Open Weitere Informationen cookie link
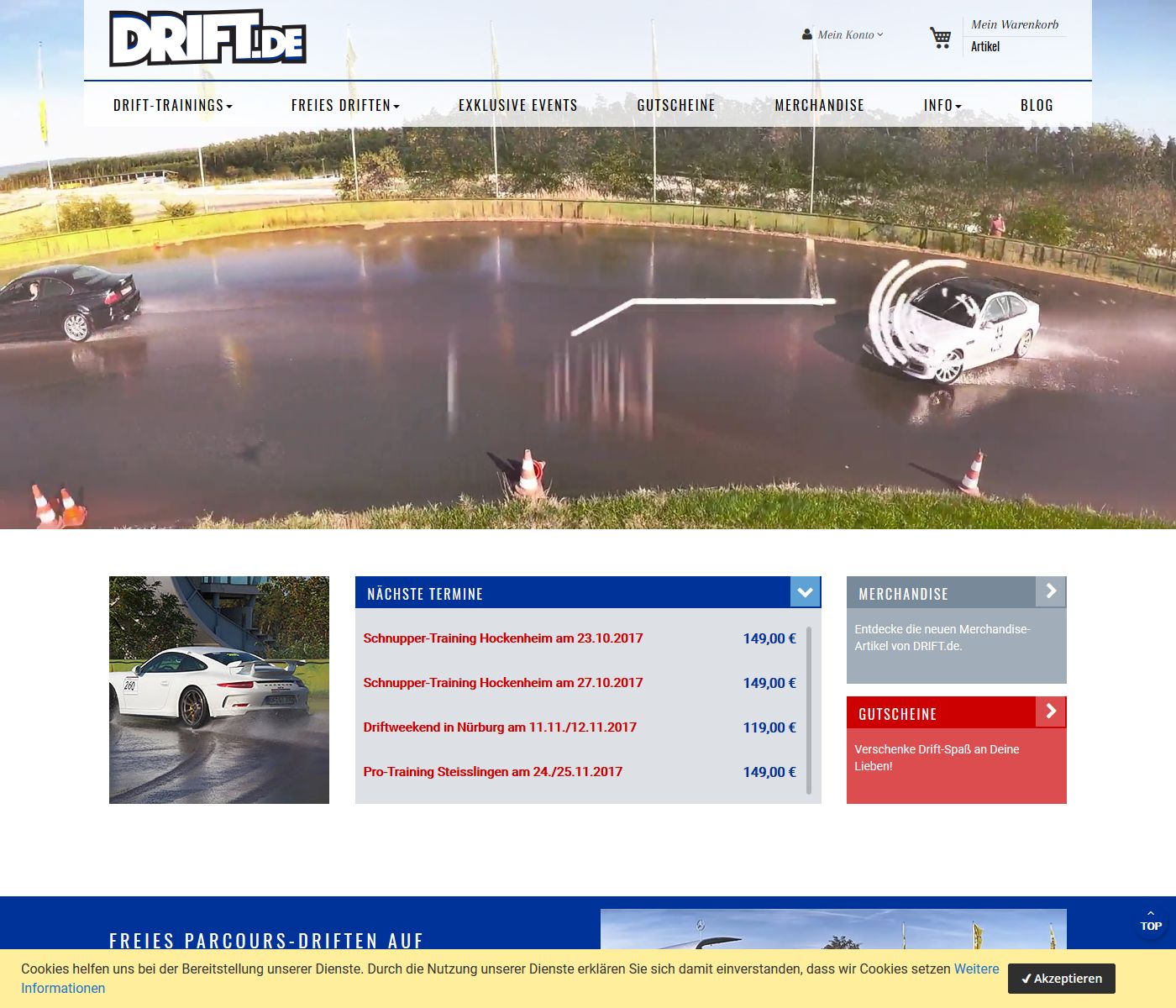Viewport: 1176px width, 1008px height. pos(976,969)
